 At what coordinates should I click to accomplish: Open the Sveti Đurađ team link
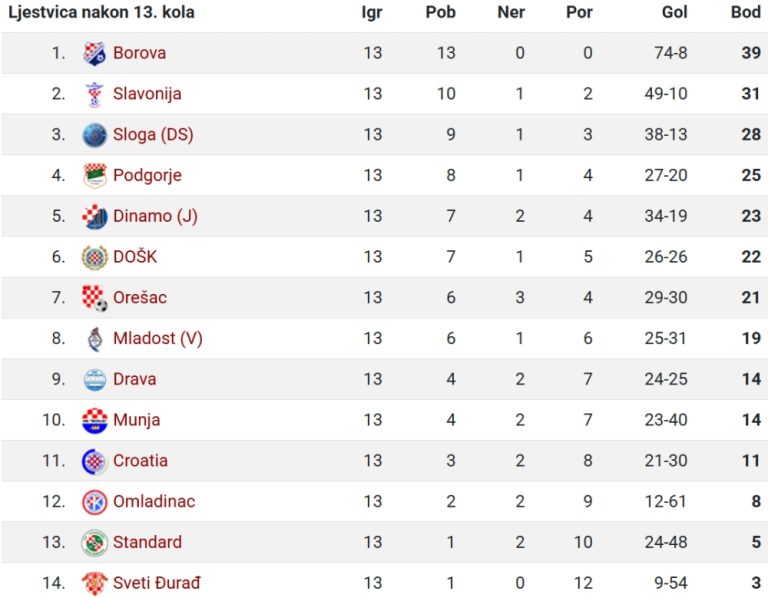(x=156, y=583)
